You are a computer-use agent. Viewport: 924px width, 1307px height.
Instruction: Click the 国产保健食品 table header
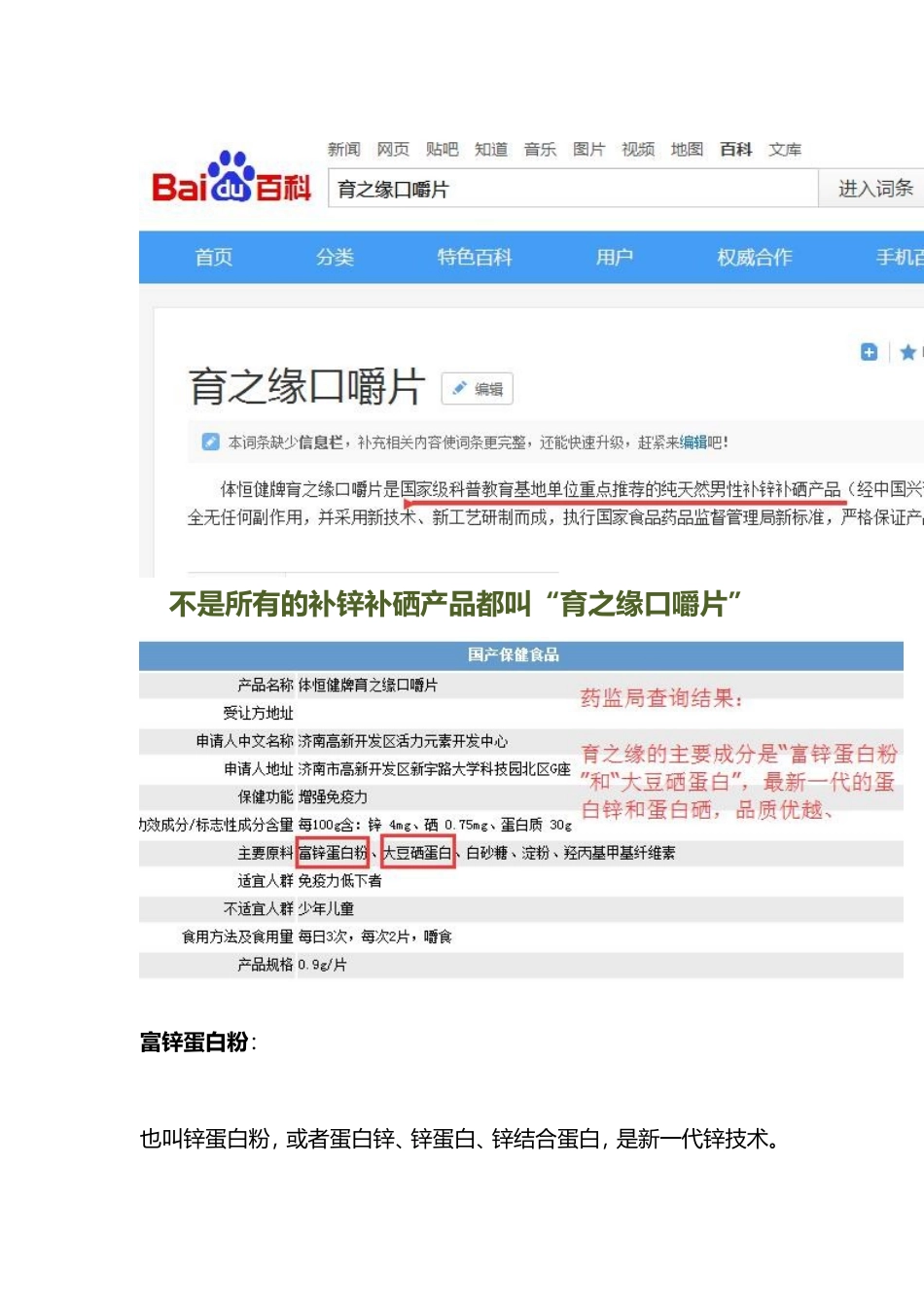pos(514,654)
